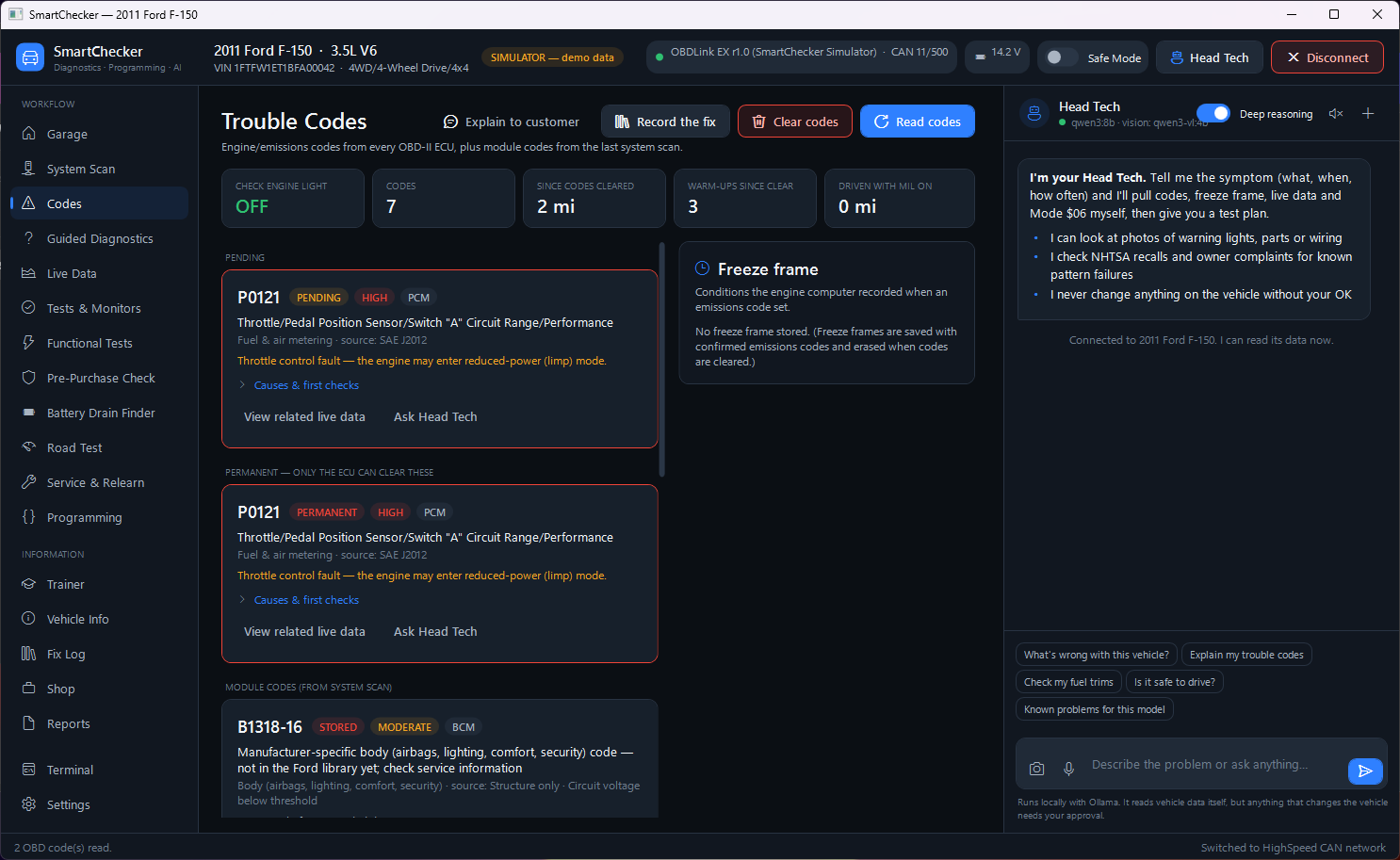Click the B1318-16 trouble code title
Viewport: 1400px width, 860px height.
[x=269, y=727]
